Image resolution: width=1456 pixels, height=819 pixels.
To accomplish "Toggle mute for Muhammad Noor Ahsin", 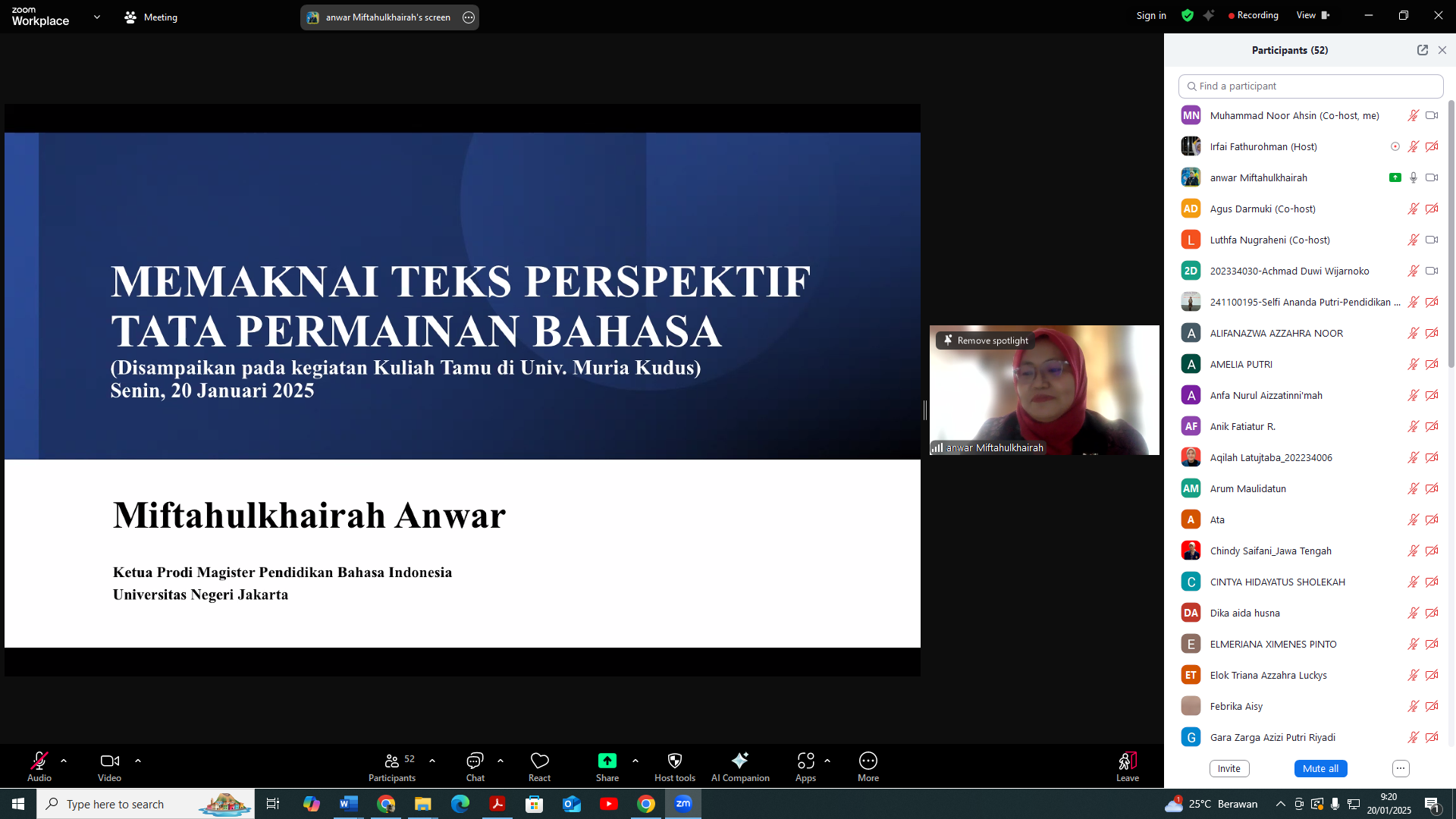I will pyautogui.click(x=1414, y=115).
